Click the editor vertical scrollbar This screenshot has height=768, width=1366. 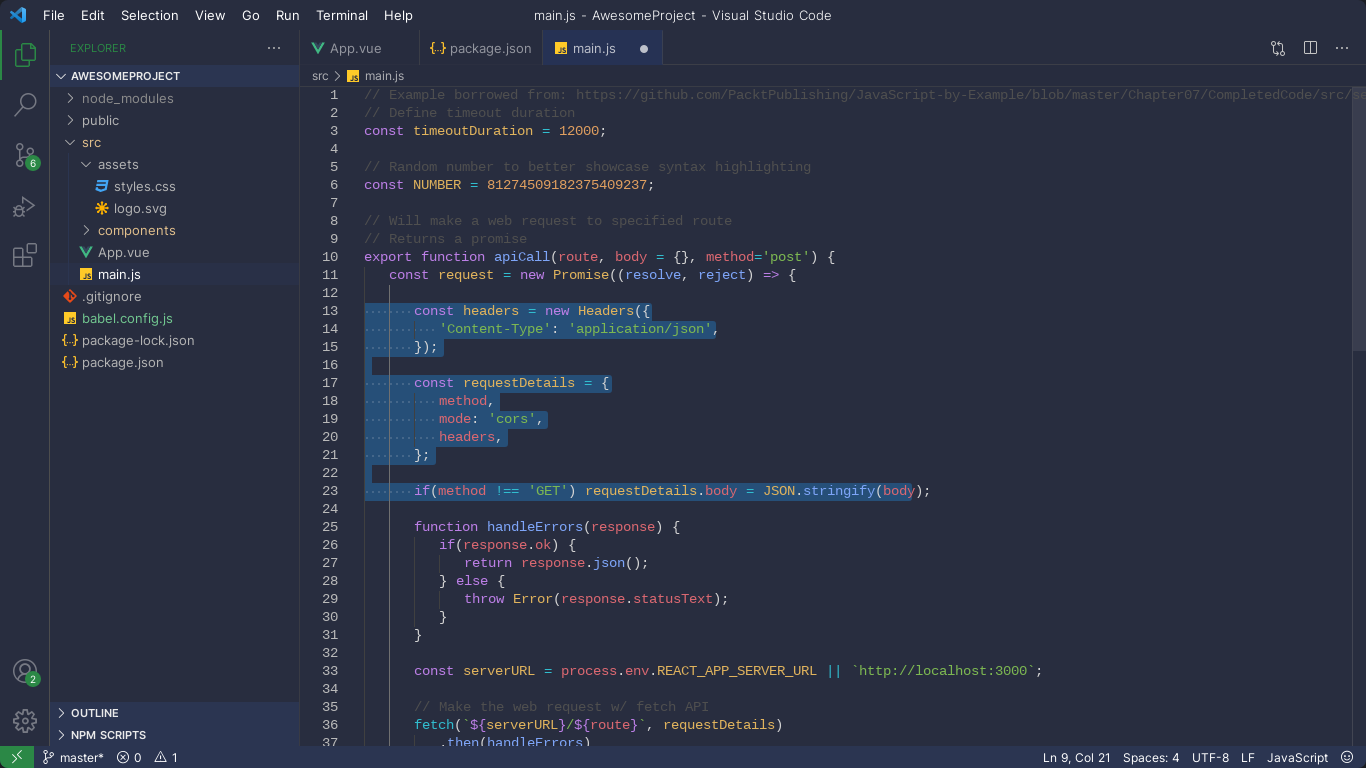(1359, 218)
